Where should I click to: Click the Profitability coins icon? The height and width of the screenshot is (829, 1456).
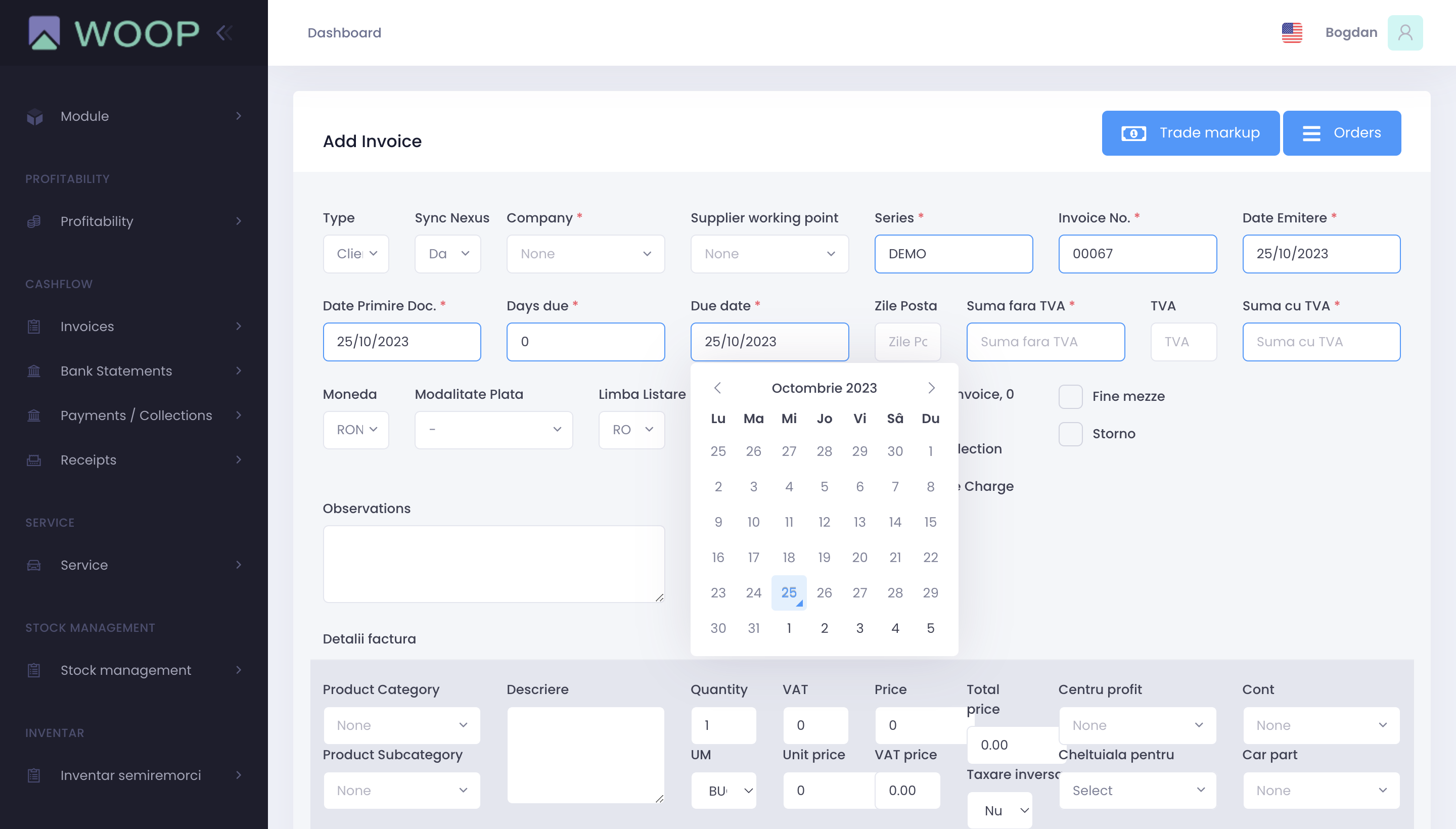point(34,221)
